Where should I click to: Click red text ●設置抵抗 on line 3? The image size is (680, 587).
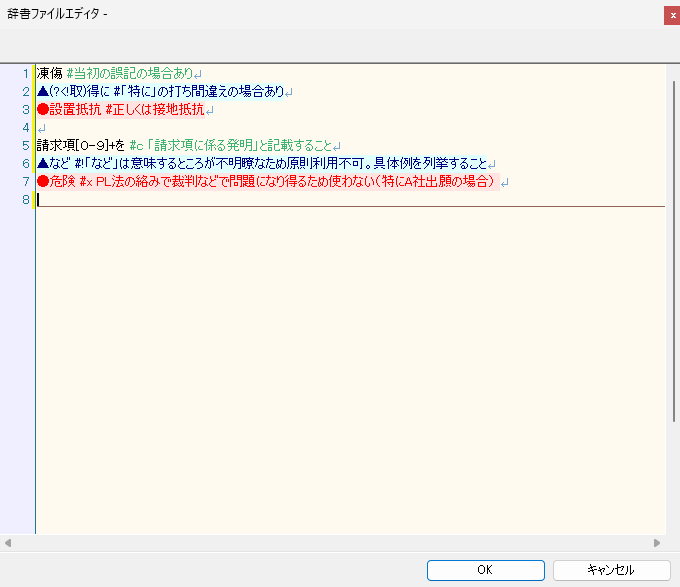(69, 109)
